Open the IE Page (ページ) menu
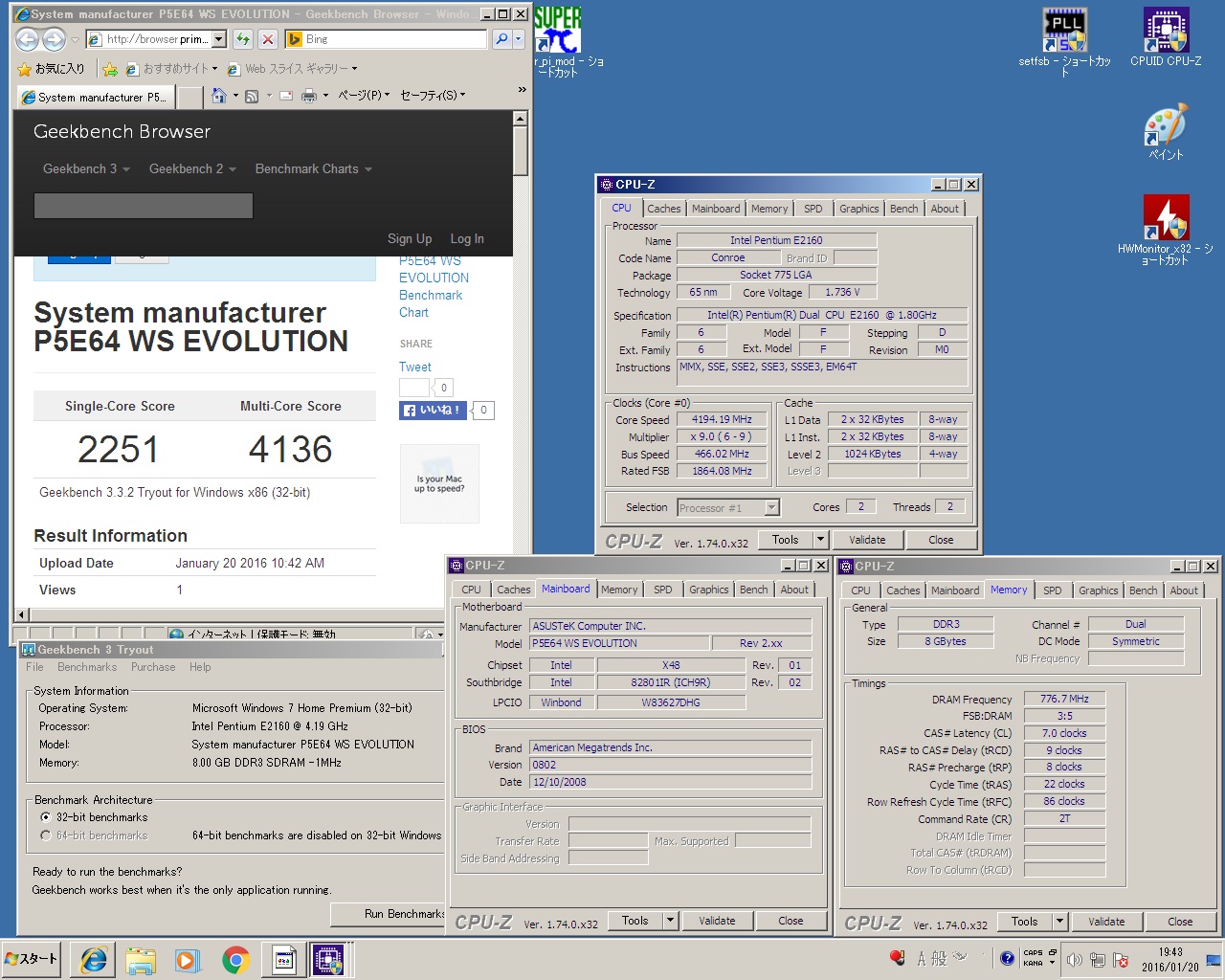Viewport: 1225px width, 980px height. click(x=364, y=96)
